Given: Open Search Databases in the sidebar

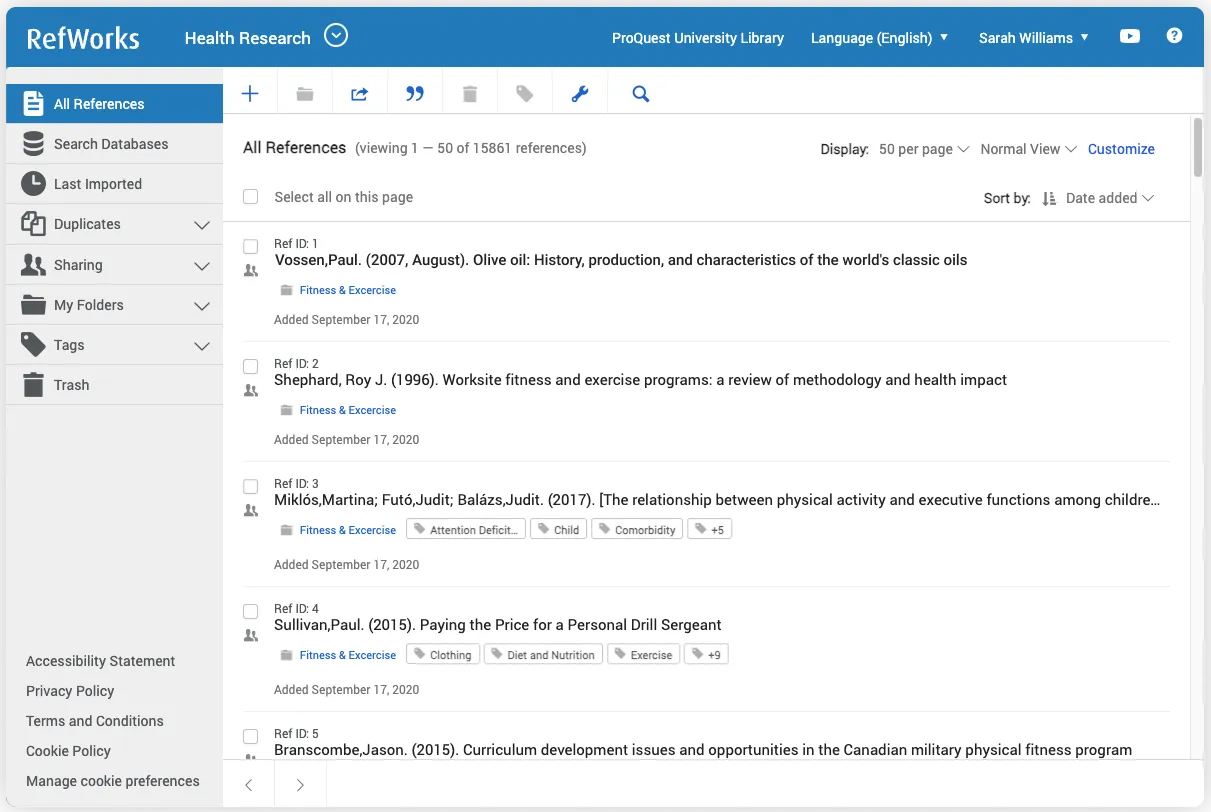Looking at the screenshot, I should 111,144.
